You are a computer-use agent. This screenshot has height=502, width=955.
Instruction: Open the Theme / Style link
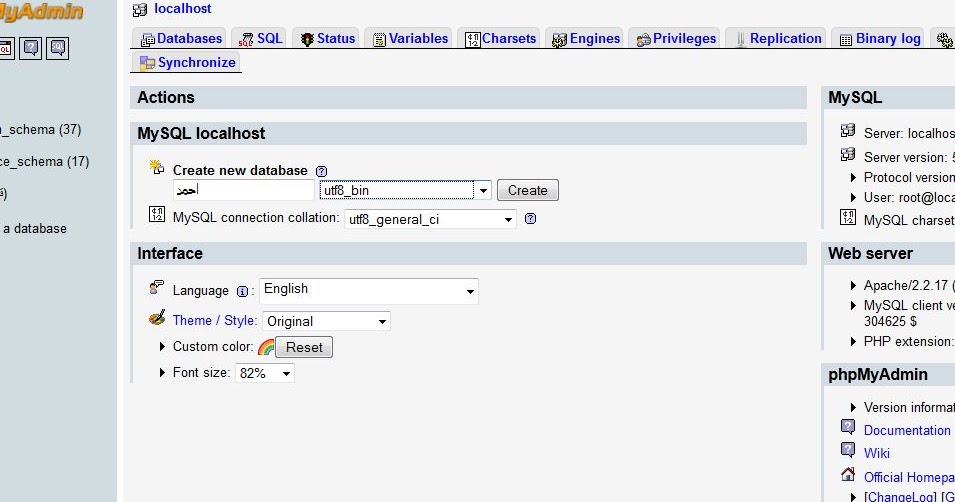(x=213, y=320)
